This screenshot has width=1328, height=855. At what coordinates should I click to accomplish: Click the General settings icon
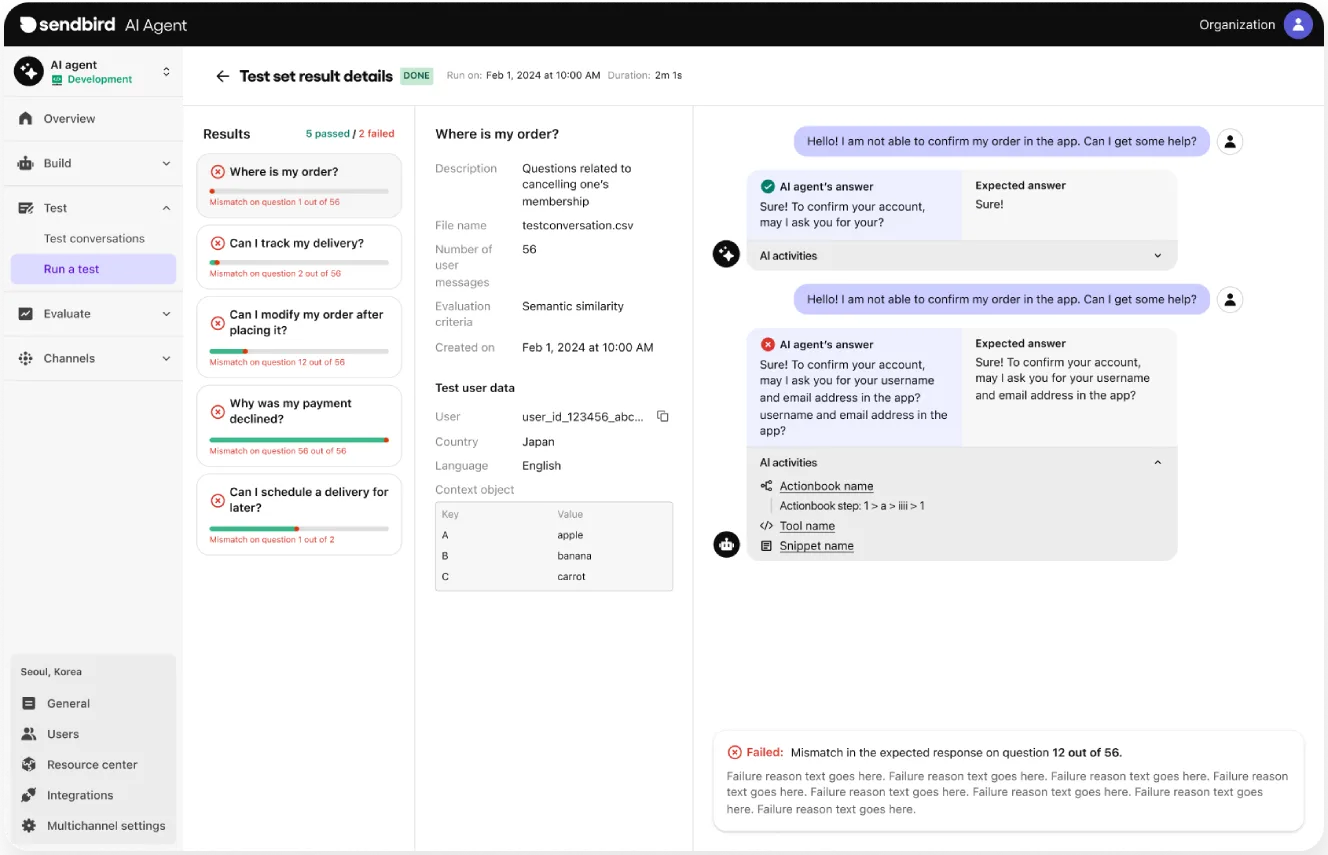pyautogui.click(x=28, y=703)
